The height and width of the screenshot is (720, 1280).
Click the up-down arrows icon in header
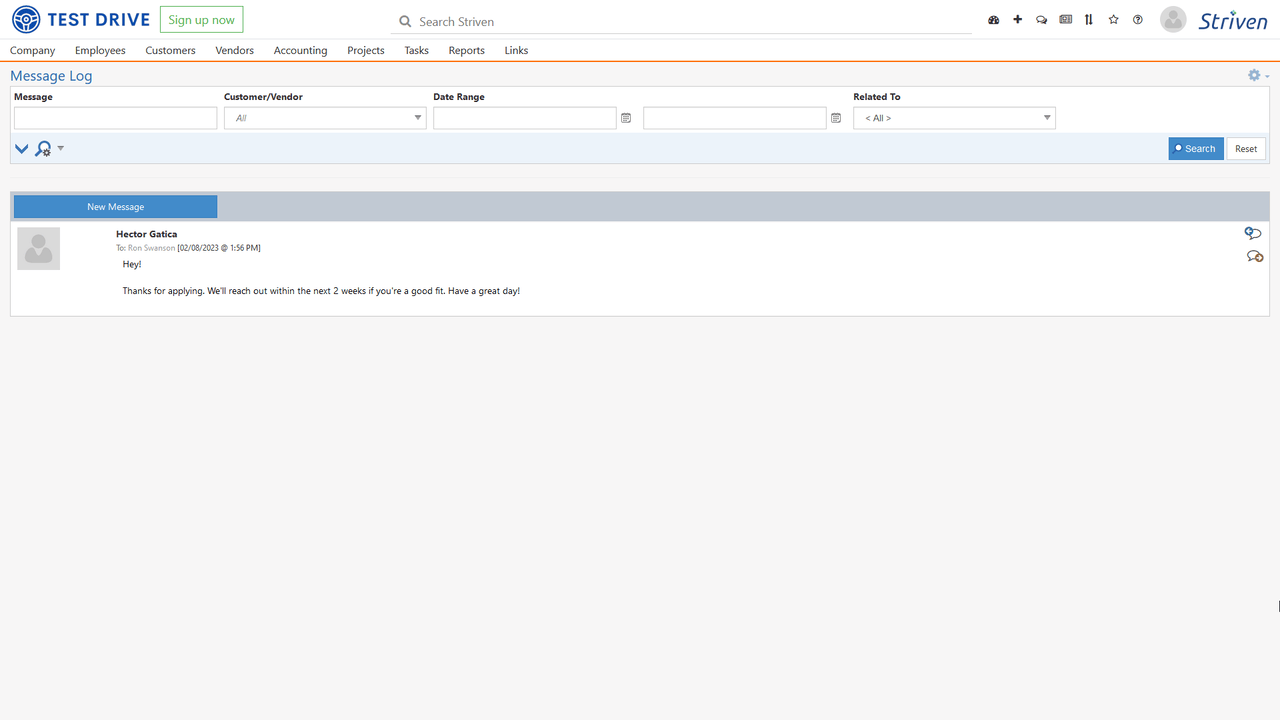point(1089,20)
